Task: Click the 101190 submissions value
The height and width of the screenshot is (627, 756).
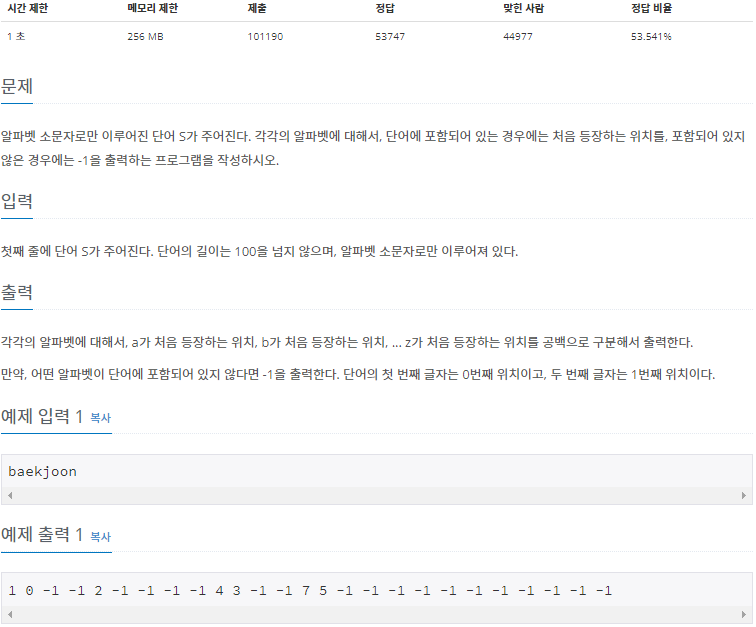Action: pos(265,37)
